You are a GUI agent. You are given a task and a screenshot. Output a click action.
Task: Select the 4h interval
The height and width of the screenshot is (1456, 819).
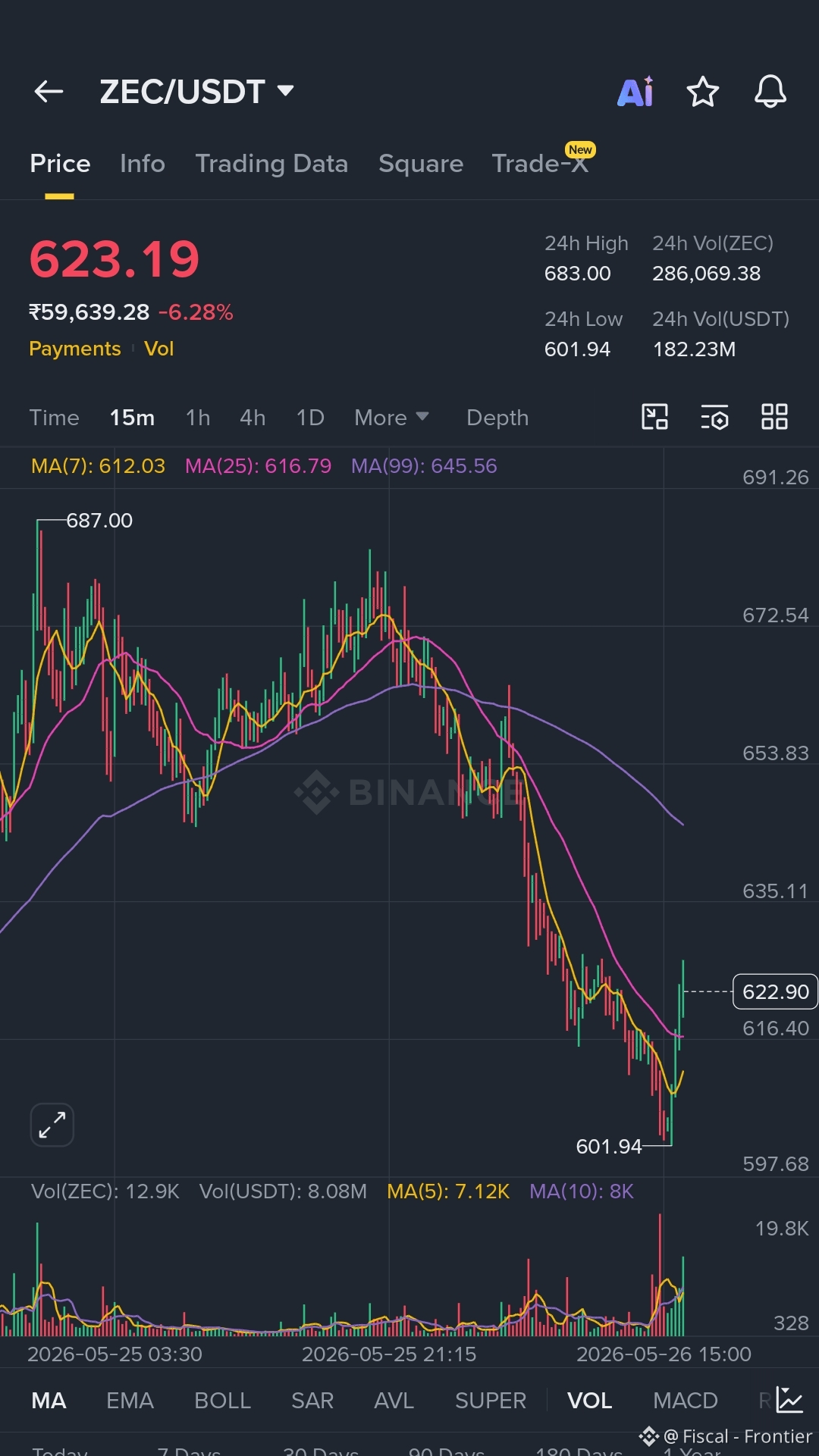253,418
